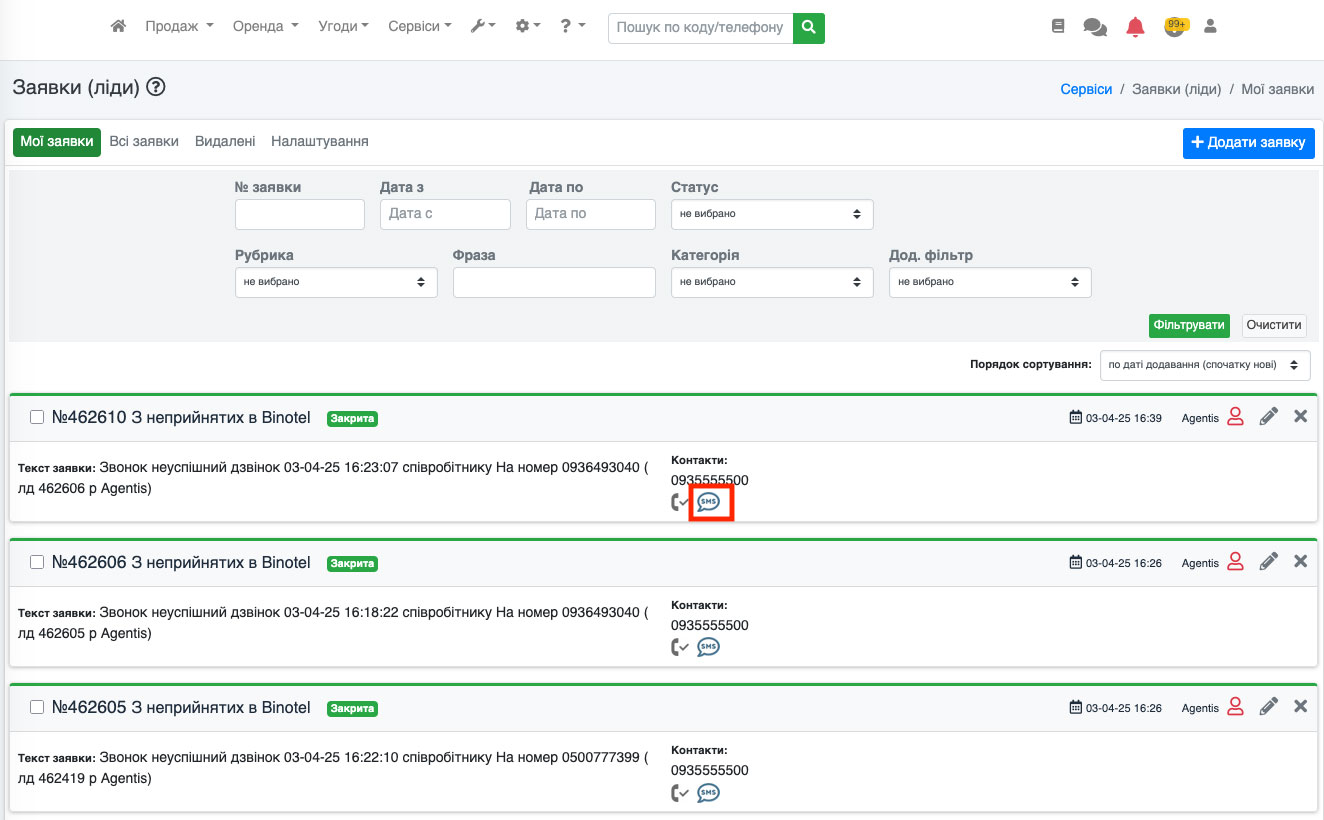Open the Рубрика filter dropdown
This screenshot has width=1324, height=820.
click(x=335, y=282)
